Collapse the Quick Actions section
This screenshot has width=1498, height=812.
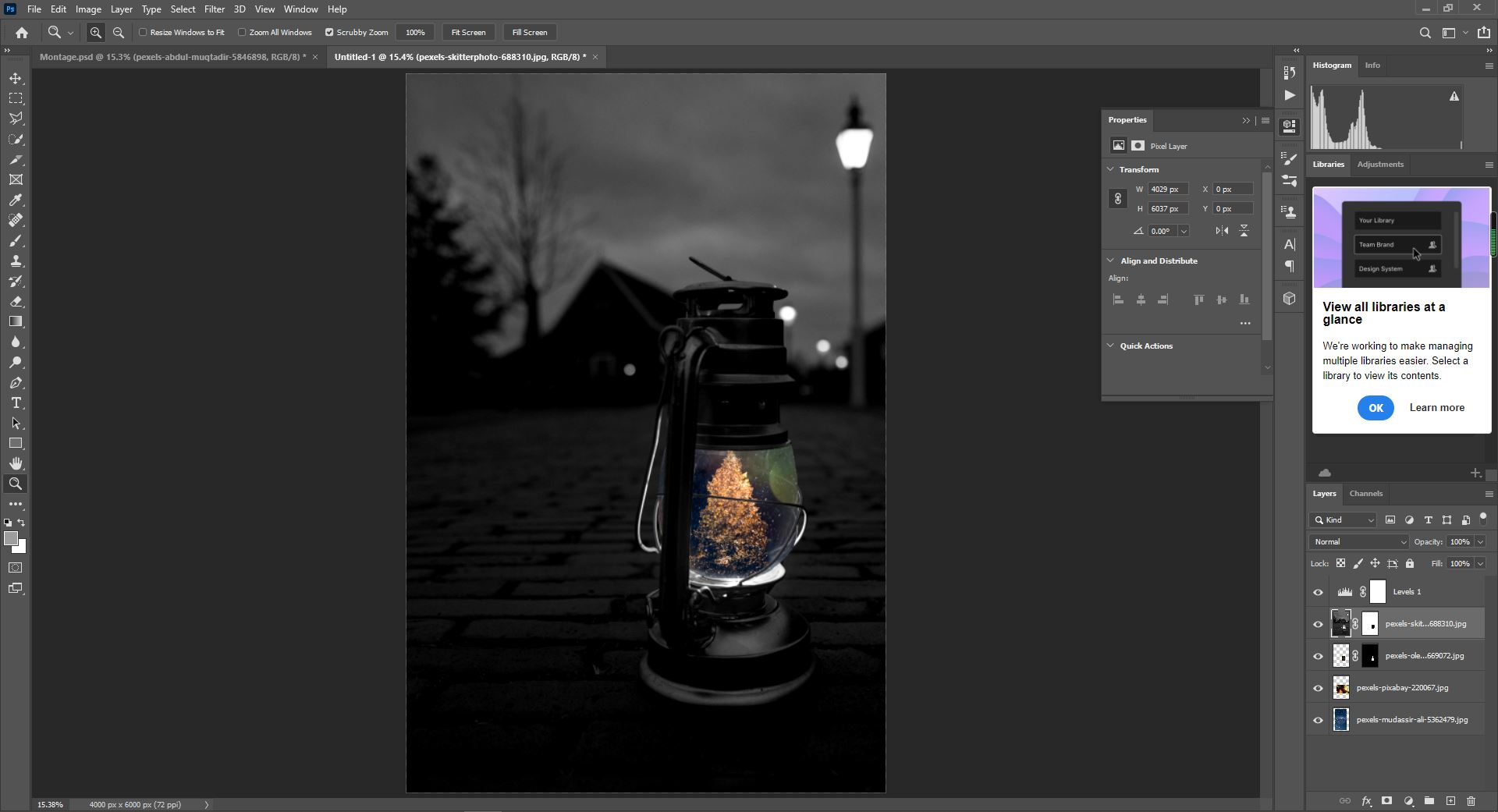point(1110,346)
